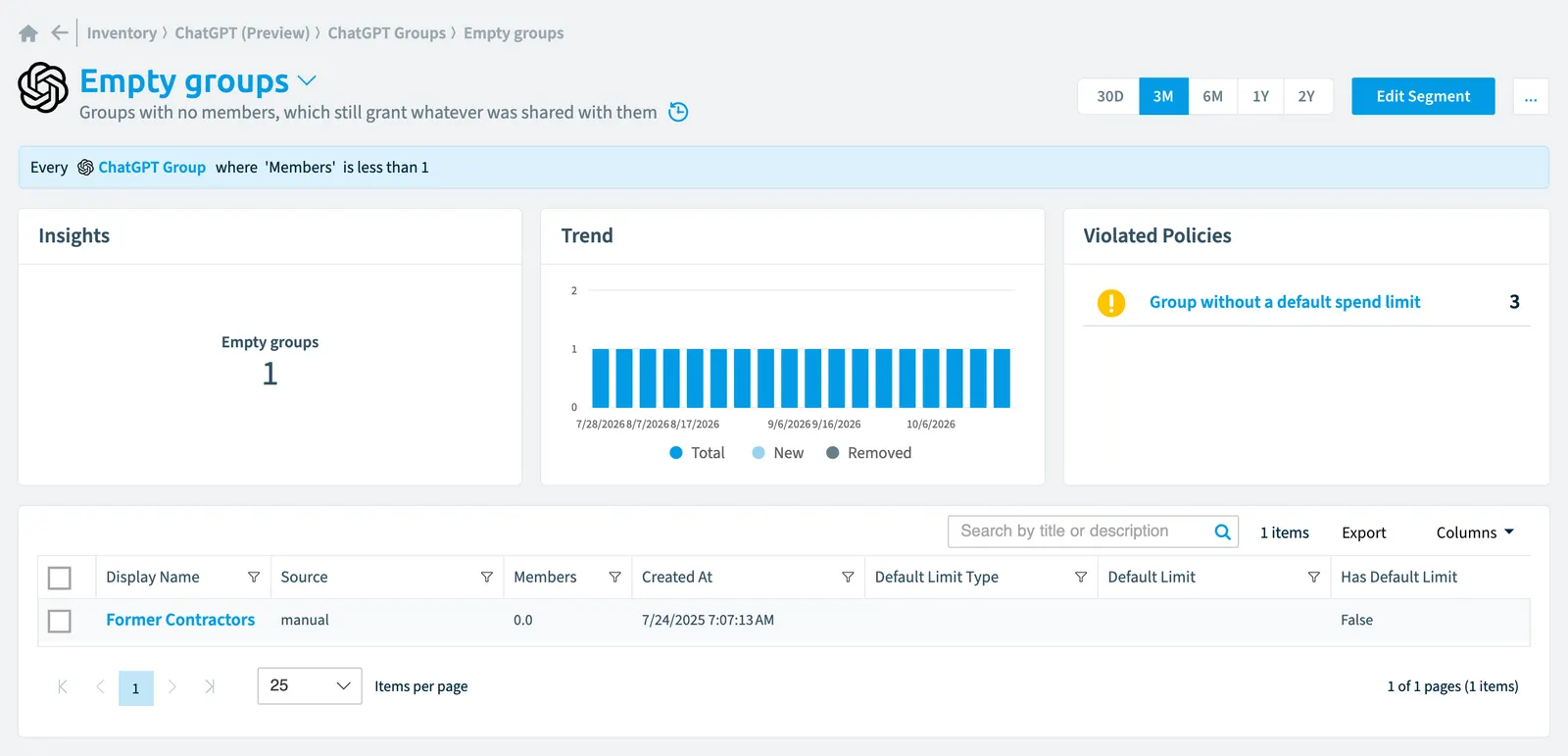This screenshot has height=756, width=1568.
Task: Open the history clock icon by description
Action: [x=678, y=112]
